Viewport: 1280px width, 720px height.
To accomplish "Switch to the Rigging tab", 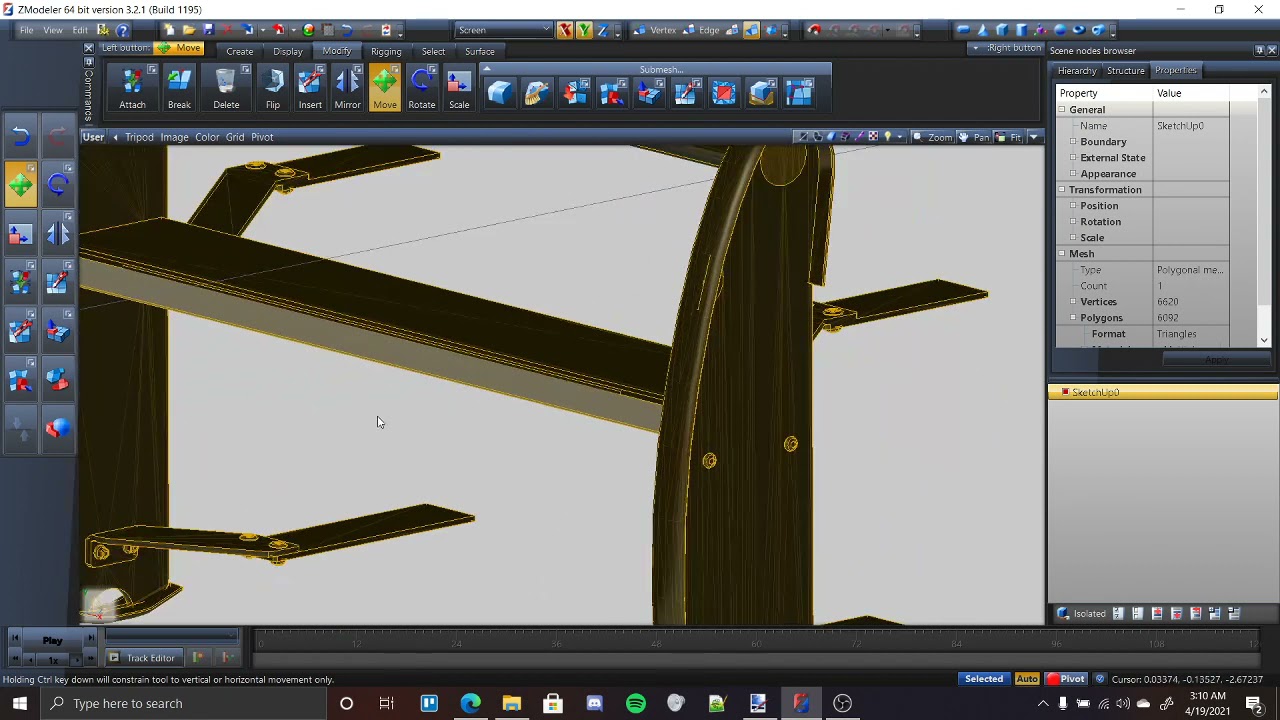I will (386, 51).
